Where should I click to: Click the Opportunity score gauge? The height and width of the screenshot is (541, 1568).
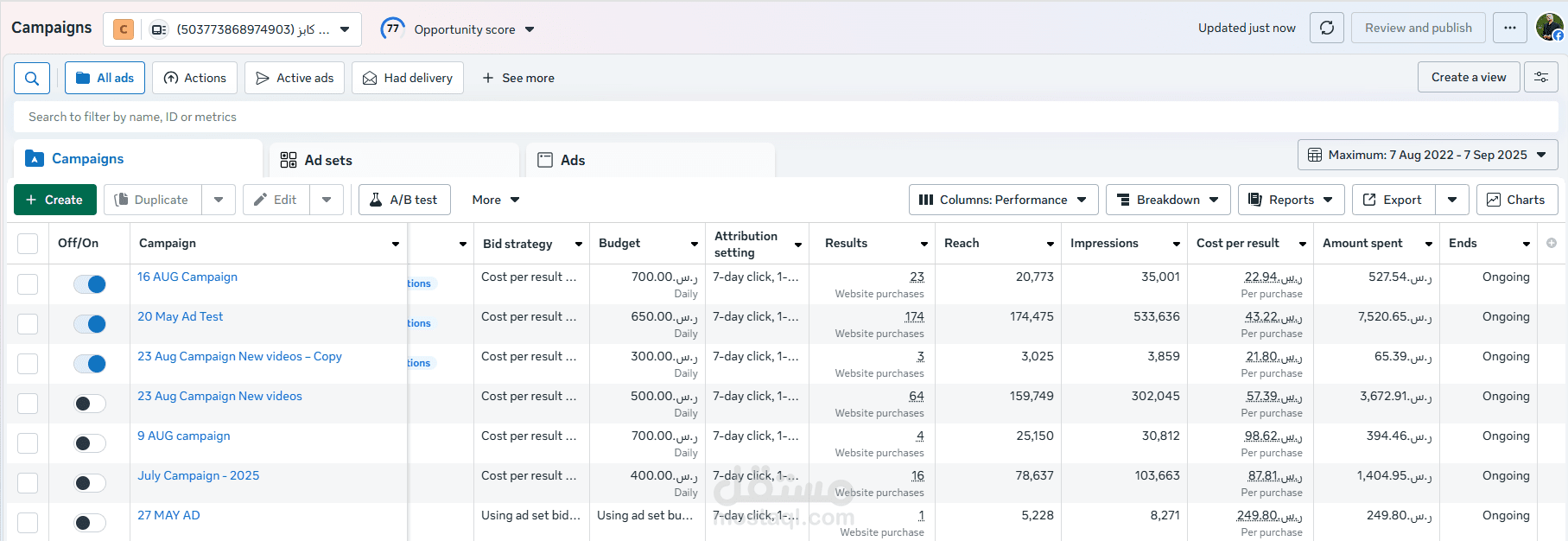pos(393,29)
